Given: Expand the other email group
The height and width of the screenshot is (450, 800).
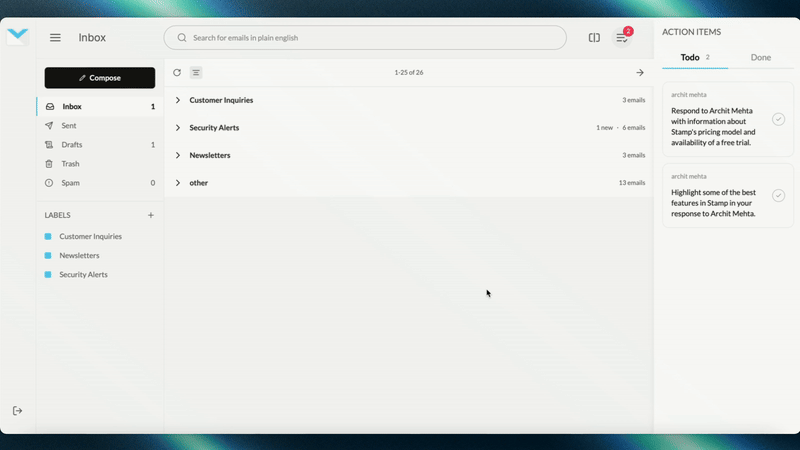Looking at the screenshot, I should coord(178,183).
